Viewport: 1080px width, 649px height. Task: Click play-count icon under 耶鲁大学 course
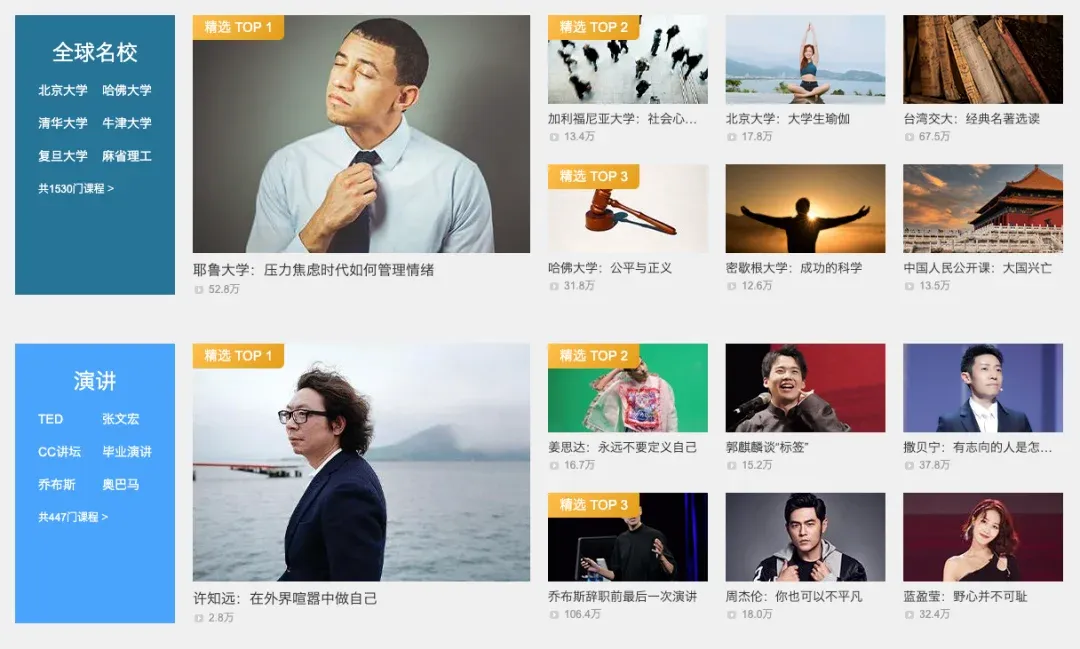click(199, 290)
